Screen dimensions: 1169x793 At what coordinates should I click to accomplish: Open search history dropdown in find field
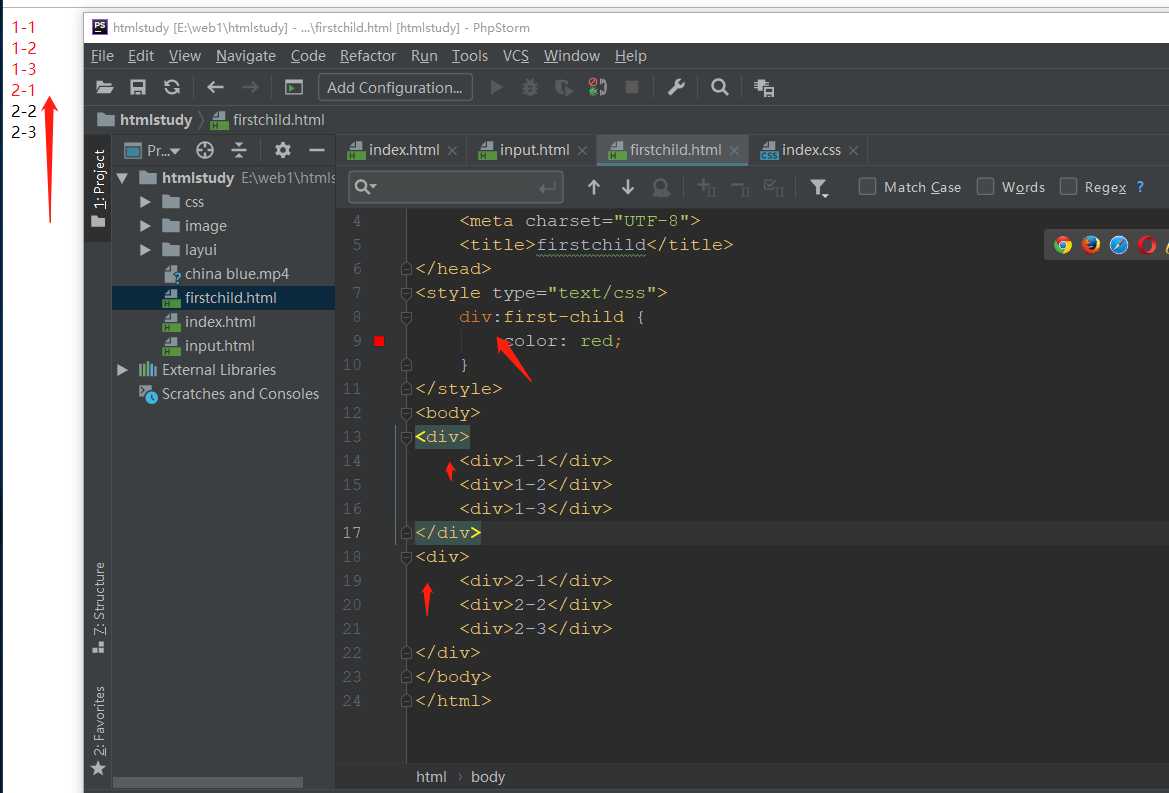click(x=365, y=187)
